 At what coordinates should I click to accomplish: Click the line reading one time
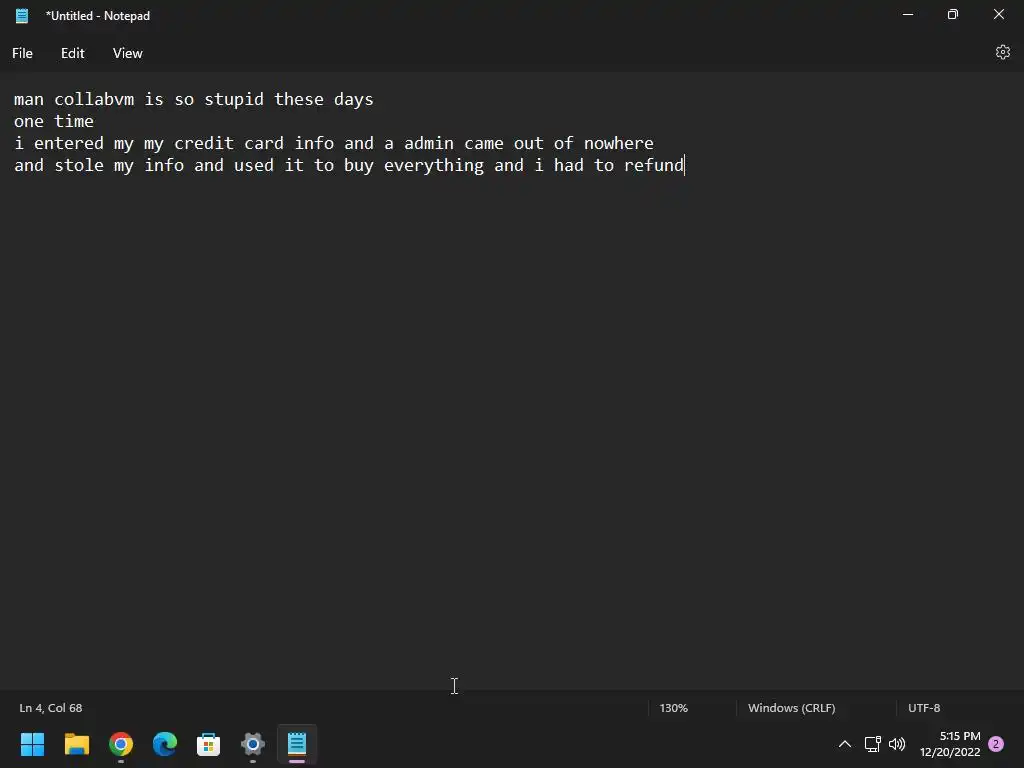tap(54, 121)
